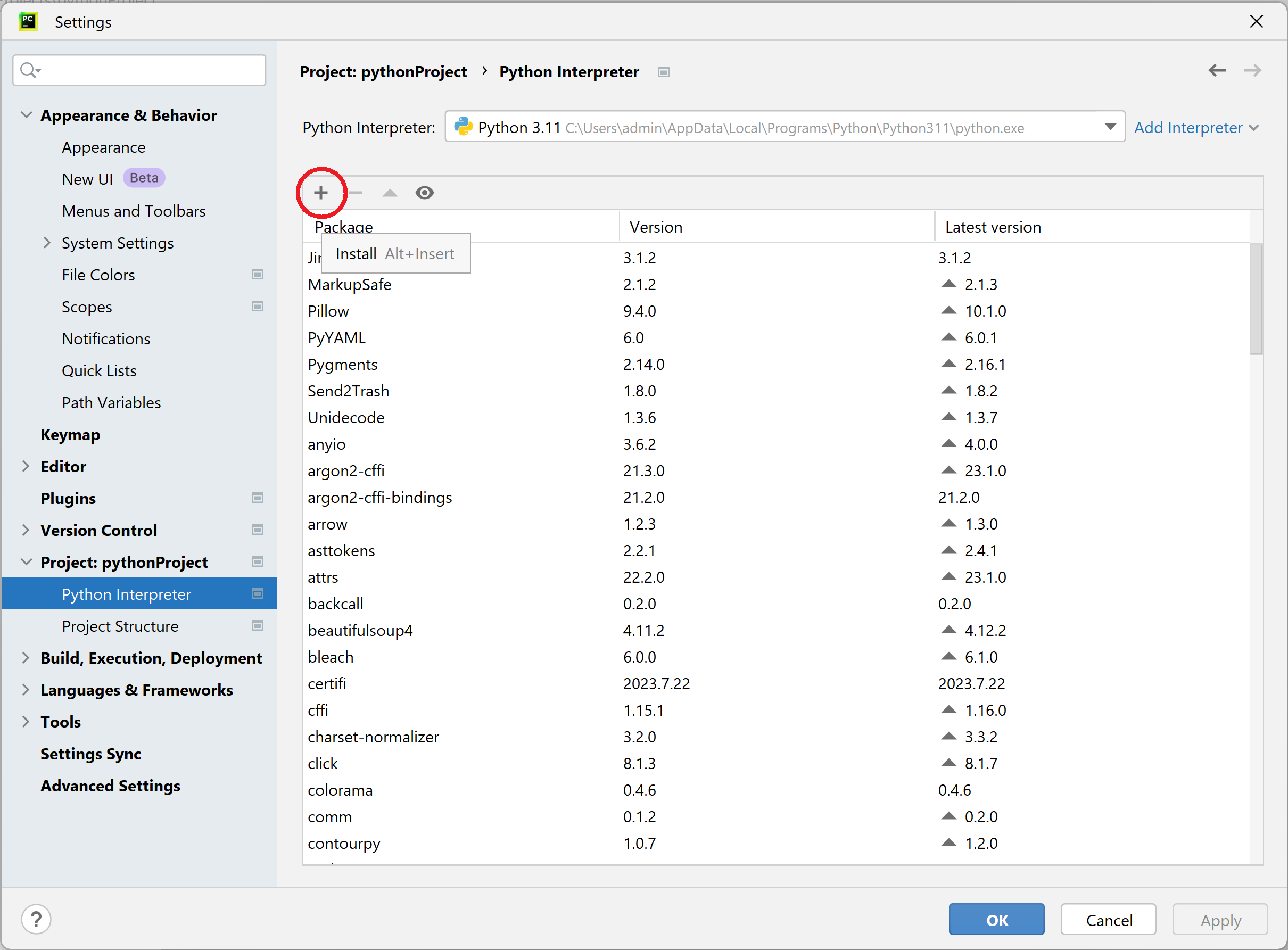The height and width of the screenshot is (950, 1288).
Task: Open the Keymap settings page
Action: [70, 434]
